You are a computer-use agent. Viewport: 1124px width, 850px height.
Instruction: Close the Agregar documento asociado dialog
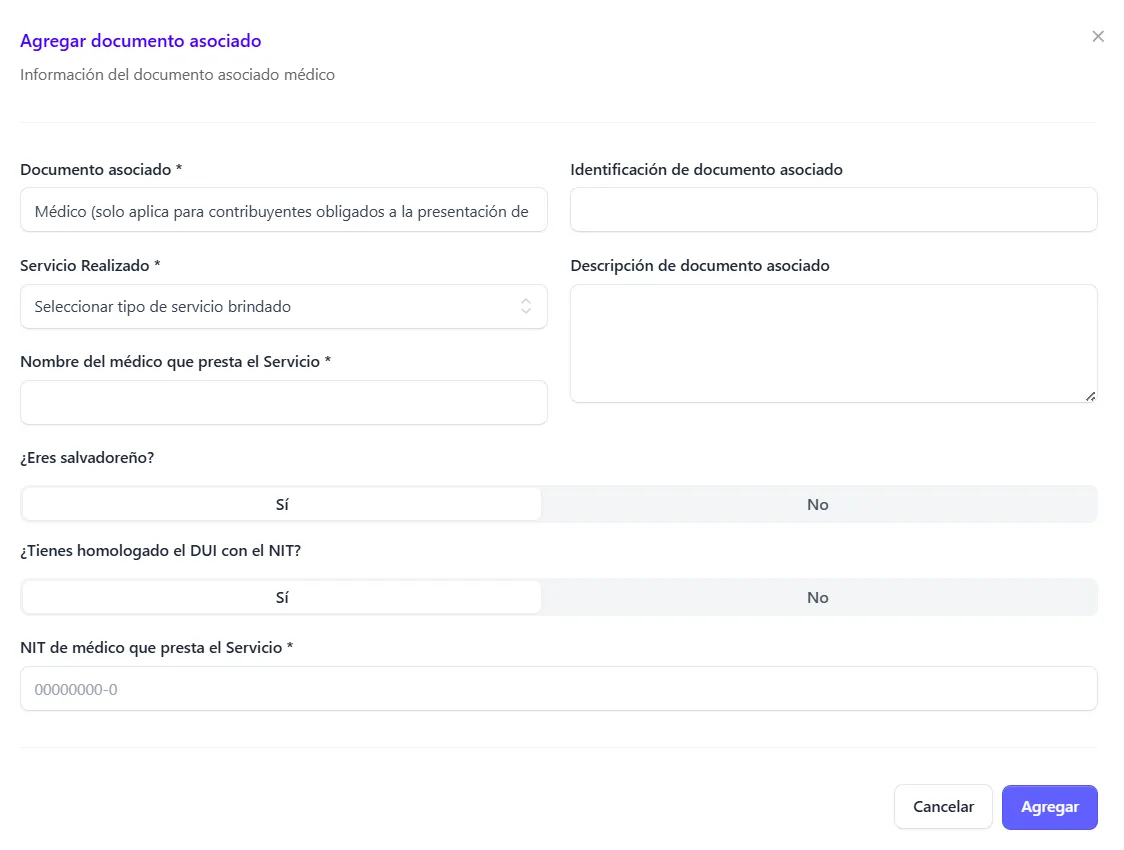1097,36
